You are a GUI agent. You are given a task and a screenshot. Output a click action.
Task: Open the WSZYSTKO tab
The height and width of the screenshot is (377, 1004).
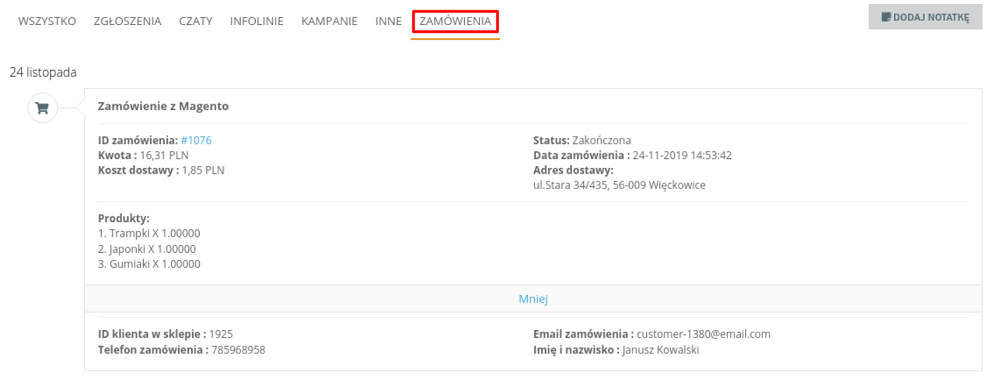tap(47, 21)
